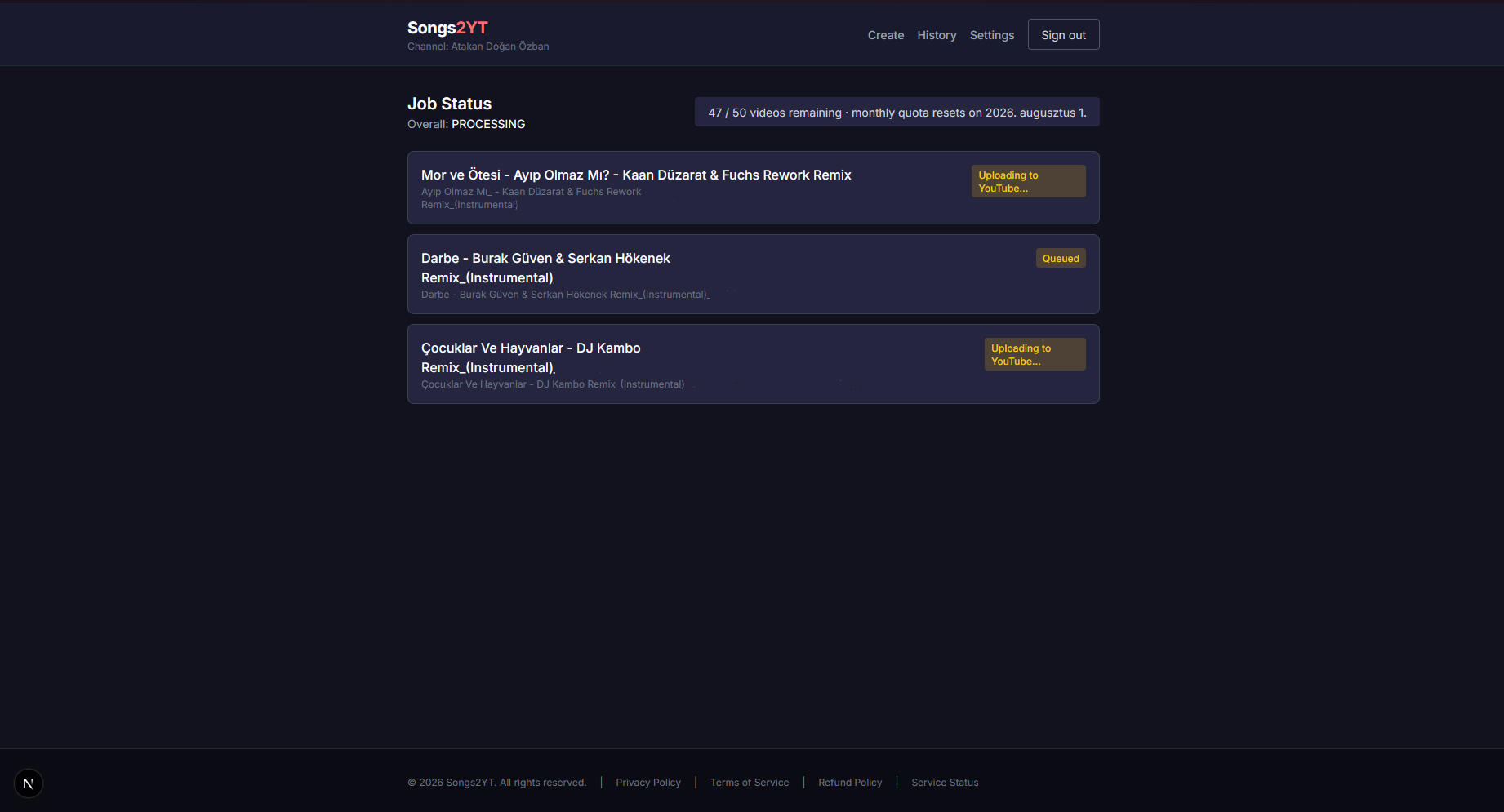Click the channel name Atakan Doğan Özban
The height and width of the screenshot is (812, 1504).
pyautogui.click(x=500, y=47)
